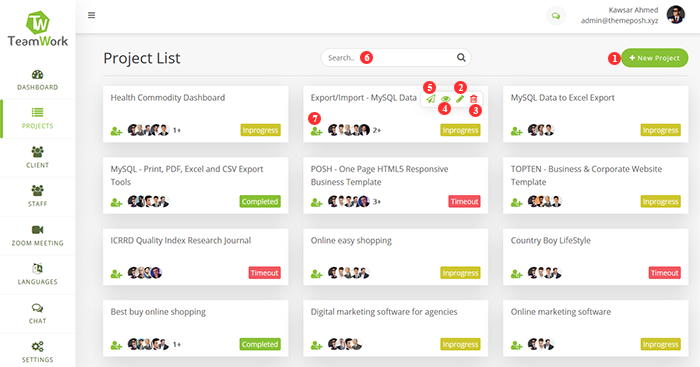Open Kawsar Ahmed profile avatar
This screenshot has width=700, height=367.
[675, 15]
